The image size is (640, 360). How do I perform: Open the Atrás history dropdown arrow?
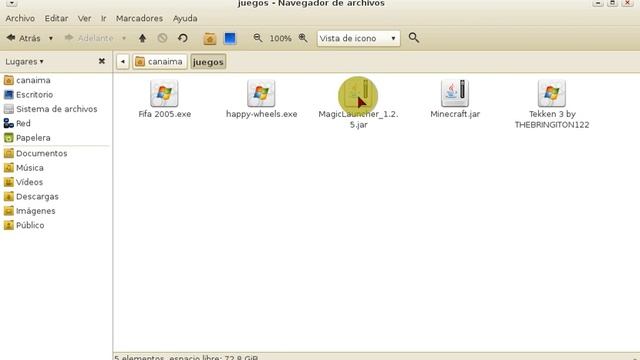pyautogui.click(x=51, y=38)
